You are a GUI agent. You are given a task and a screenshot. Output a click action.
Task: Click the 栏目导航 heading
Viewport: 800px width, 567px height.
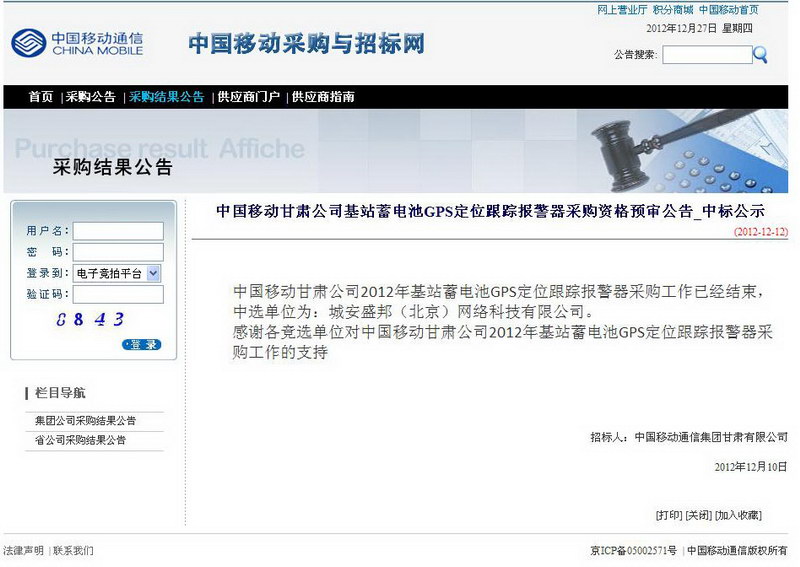pos(60,392)
